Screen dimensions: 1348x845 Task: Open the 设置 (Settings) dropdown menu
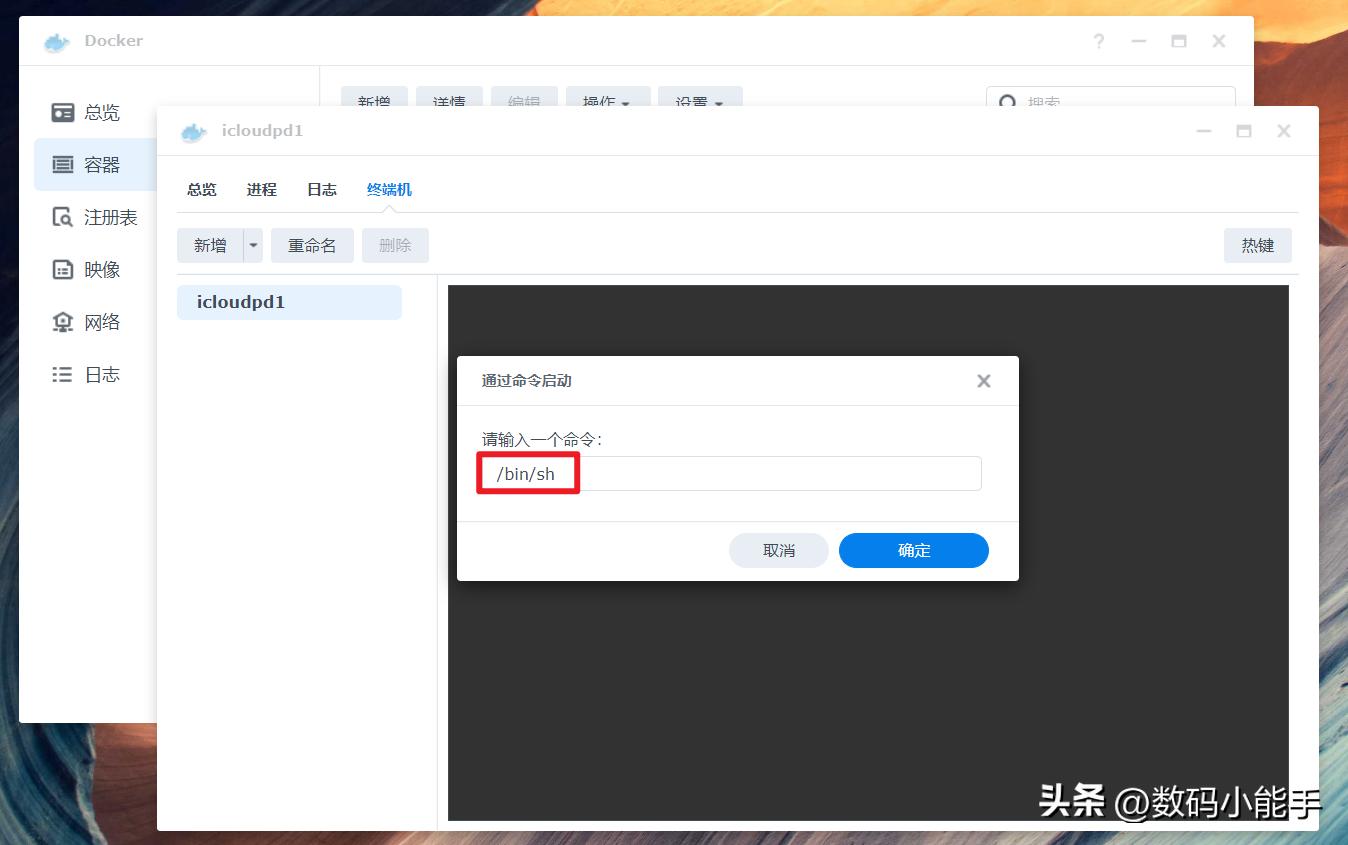pos(700,101)
